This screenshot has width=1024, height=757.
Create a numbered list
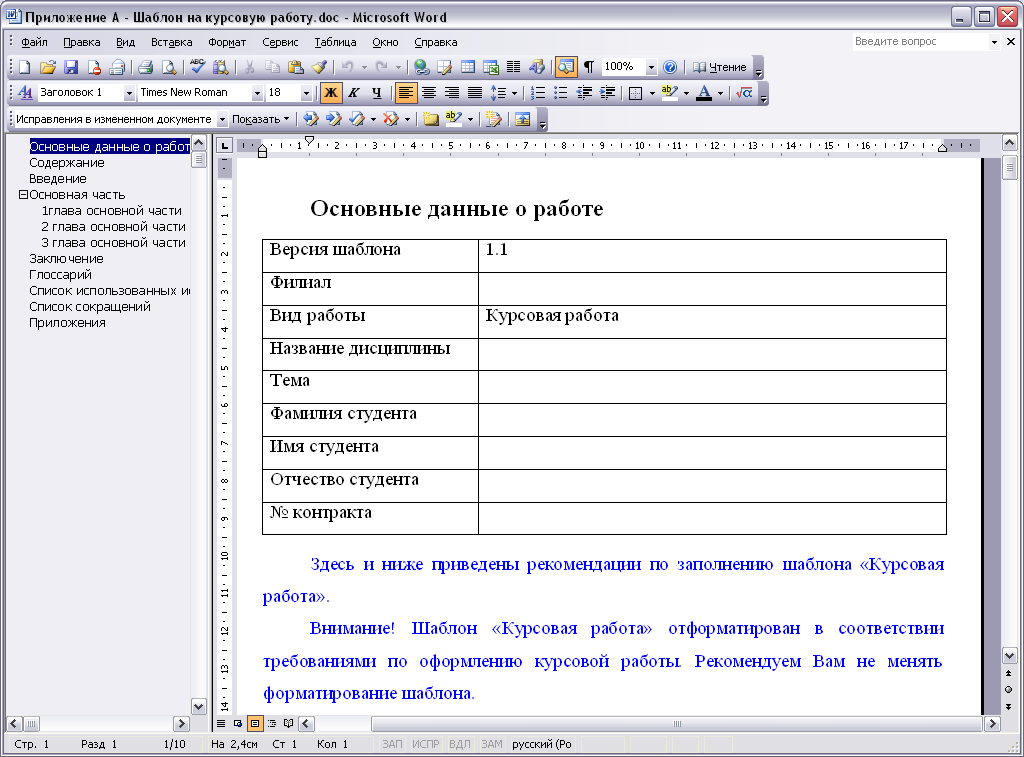[537, 93]
